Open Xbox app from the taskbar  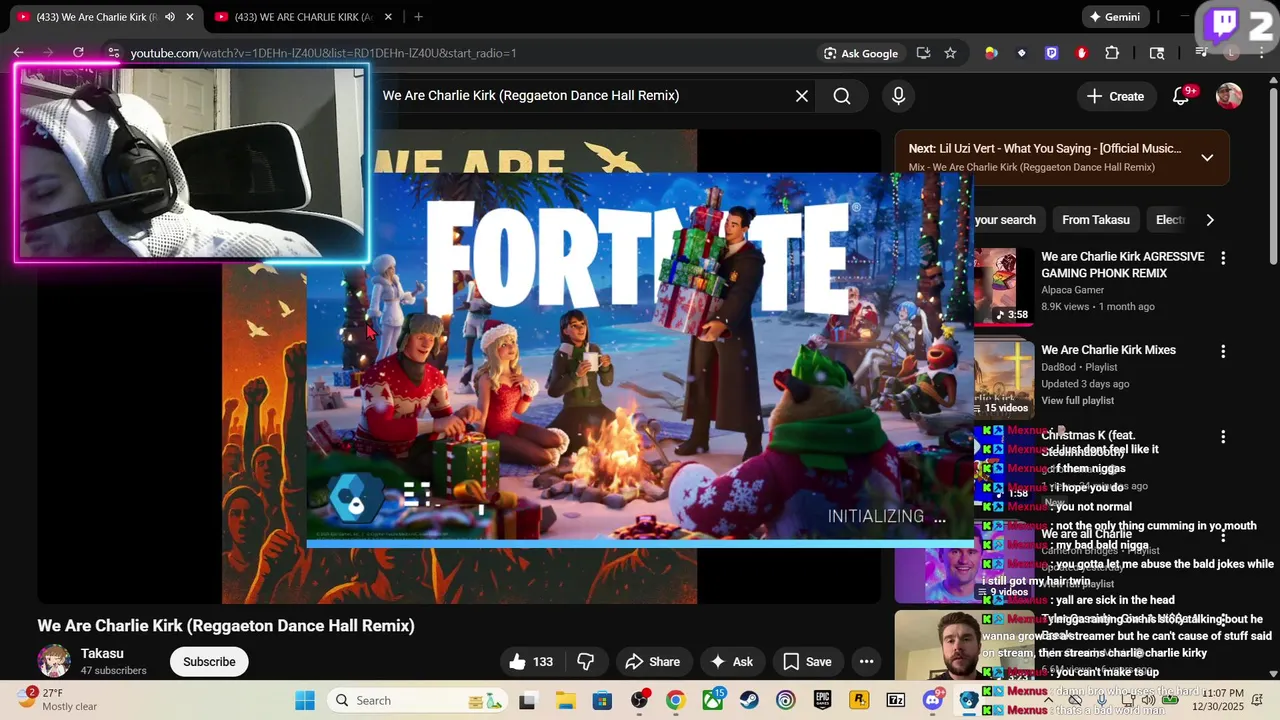click(712, 700)
